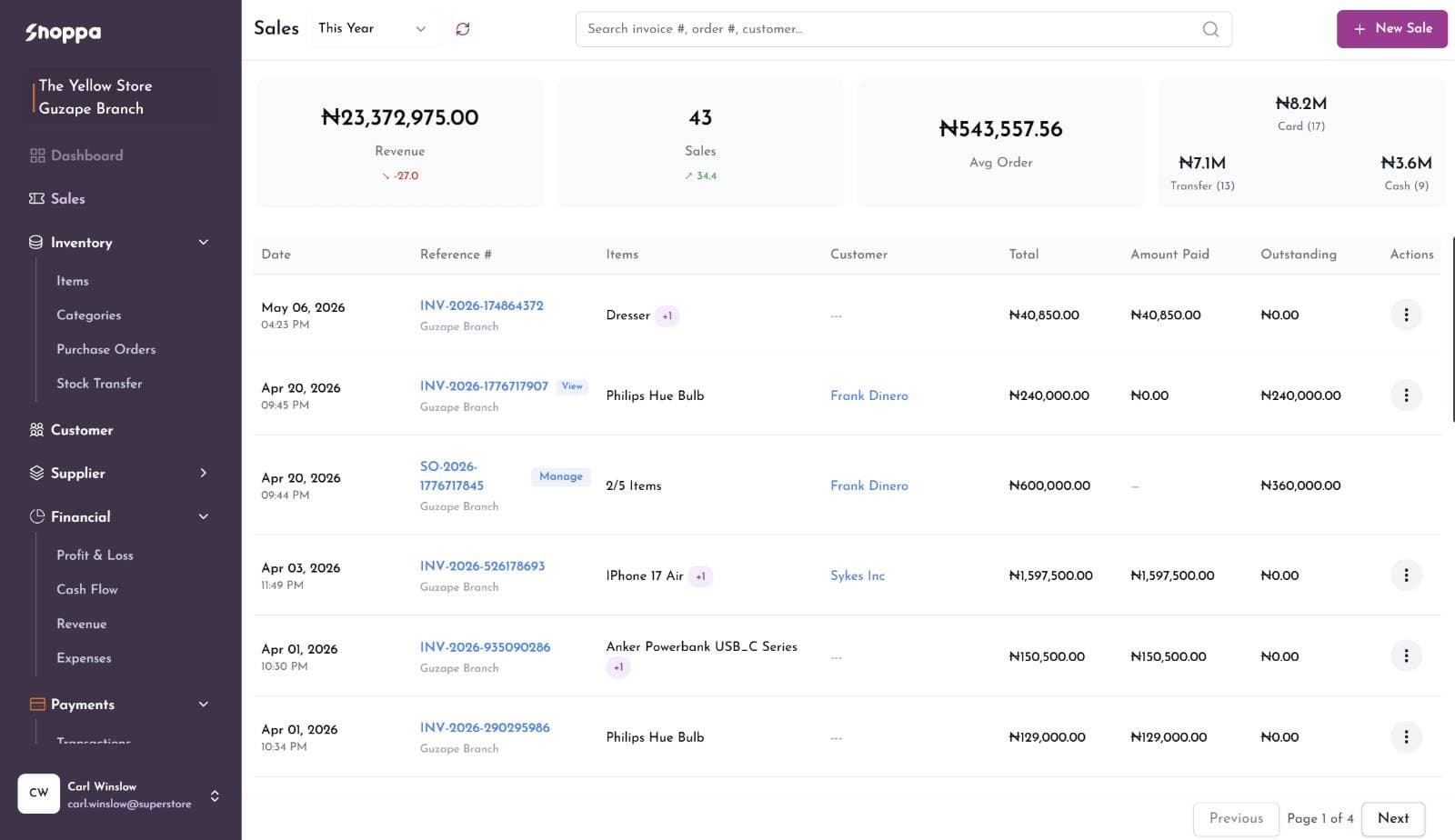Open invoice INV-2026-174864372 link

coord(481,305)
